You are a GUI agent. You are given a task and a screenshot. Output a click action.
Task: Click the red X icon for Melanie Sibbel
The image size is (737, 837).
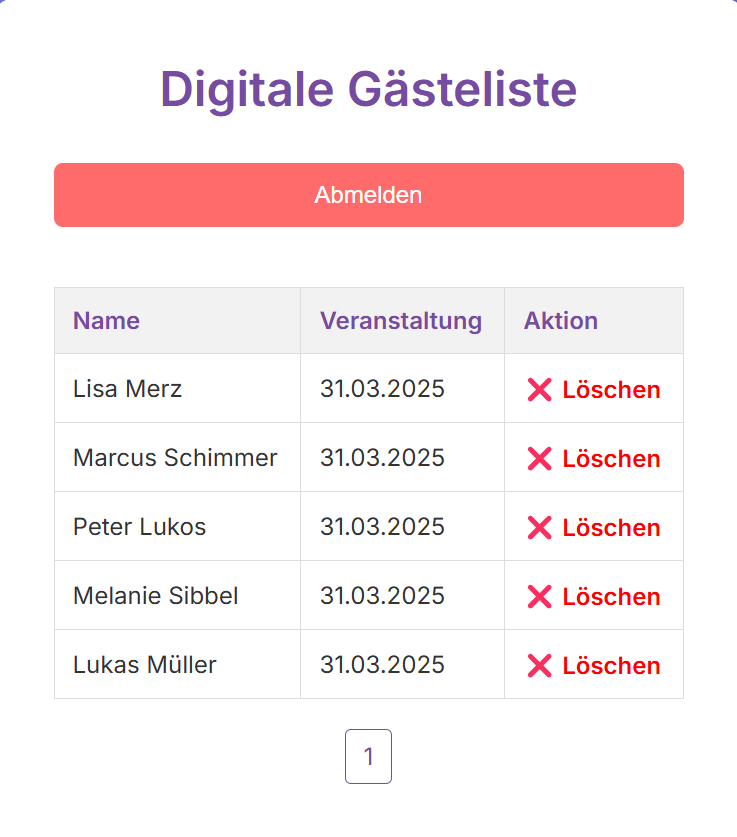point(539,597)
